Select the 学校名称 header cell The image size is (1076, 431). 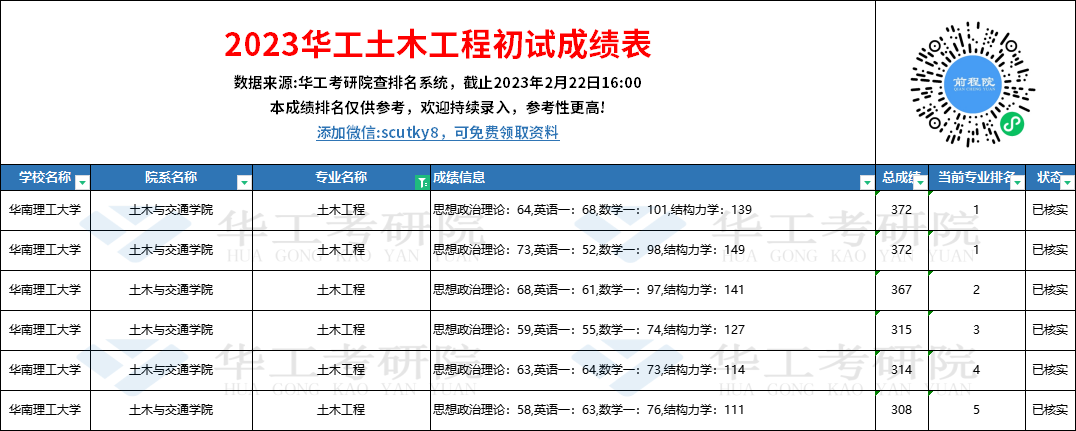(x=45, y=178)
